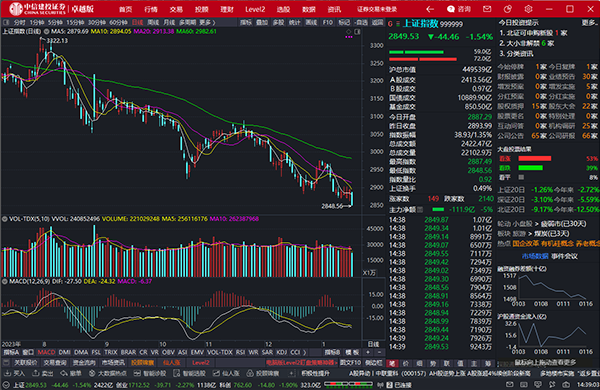Click 证券交易未登录 login link

point(377,9)
